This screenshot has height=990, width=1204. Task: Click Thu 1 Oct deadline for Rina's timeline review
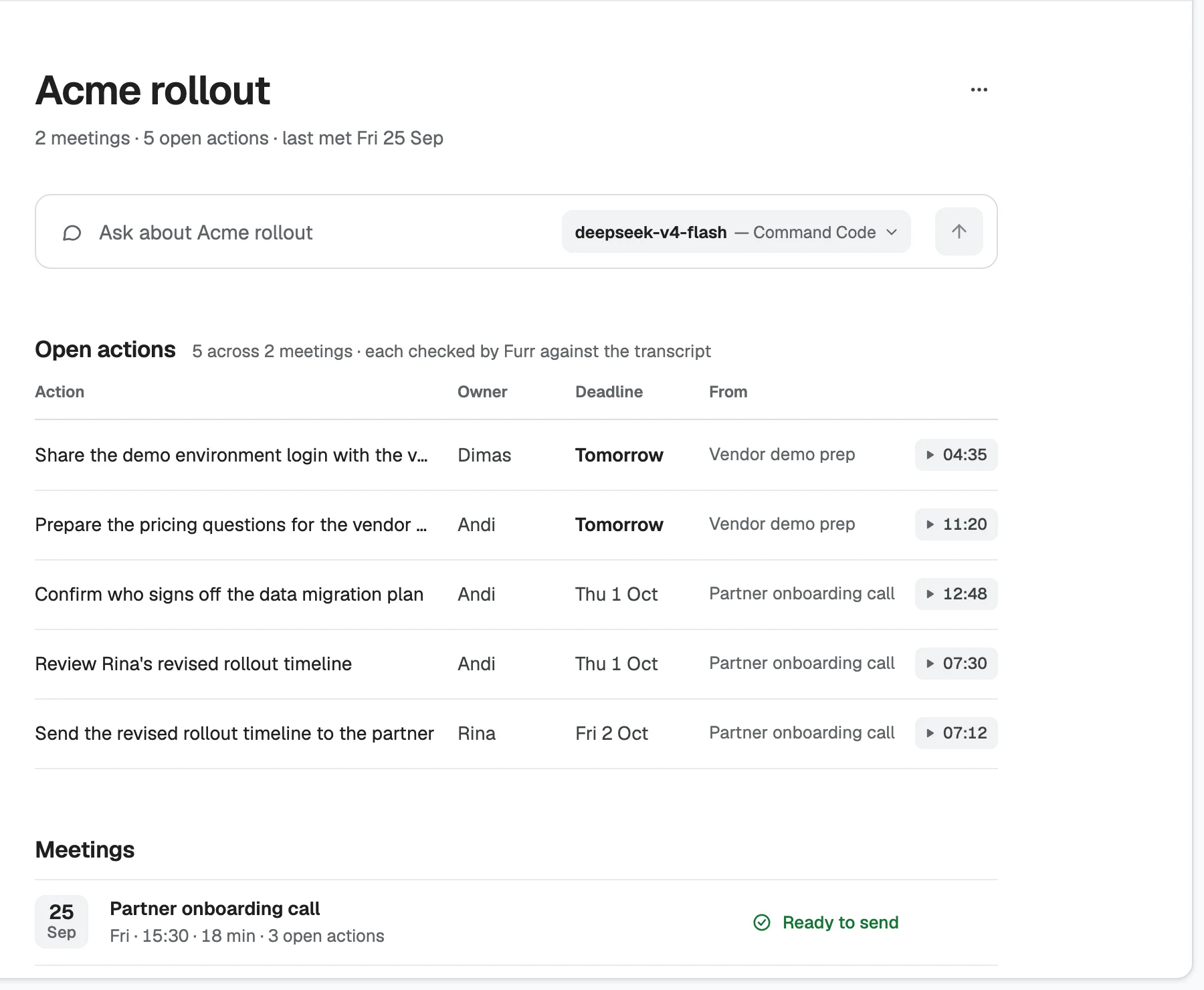(616, 664)
